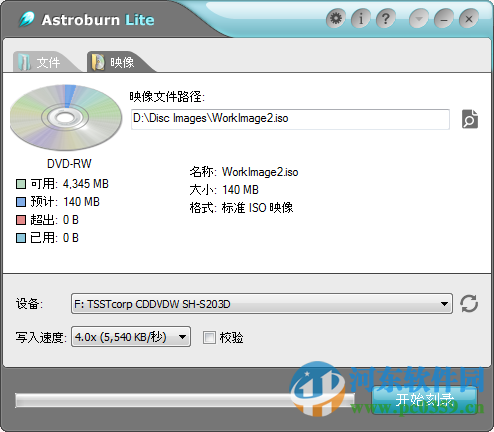Click the image file path input field
This screenshot has height=432, width=494.
(290, 119)
